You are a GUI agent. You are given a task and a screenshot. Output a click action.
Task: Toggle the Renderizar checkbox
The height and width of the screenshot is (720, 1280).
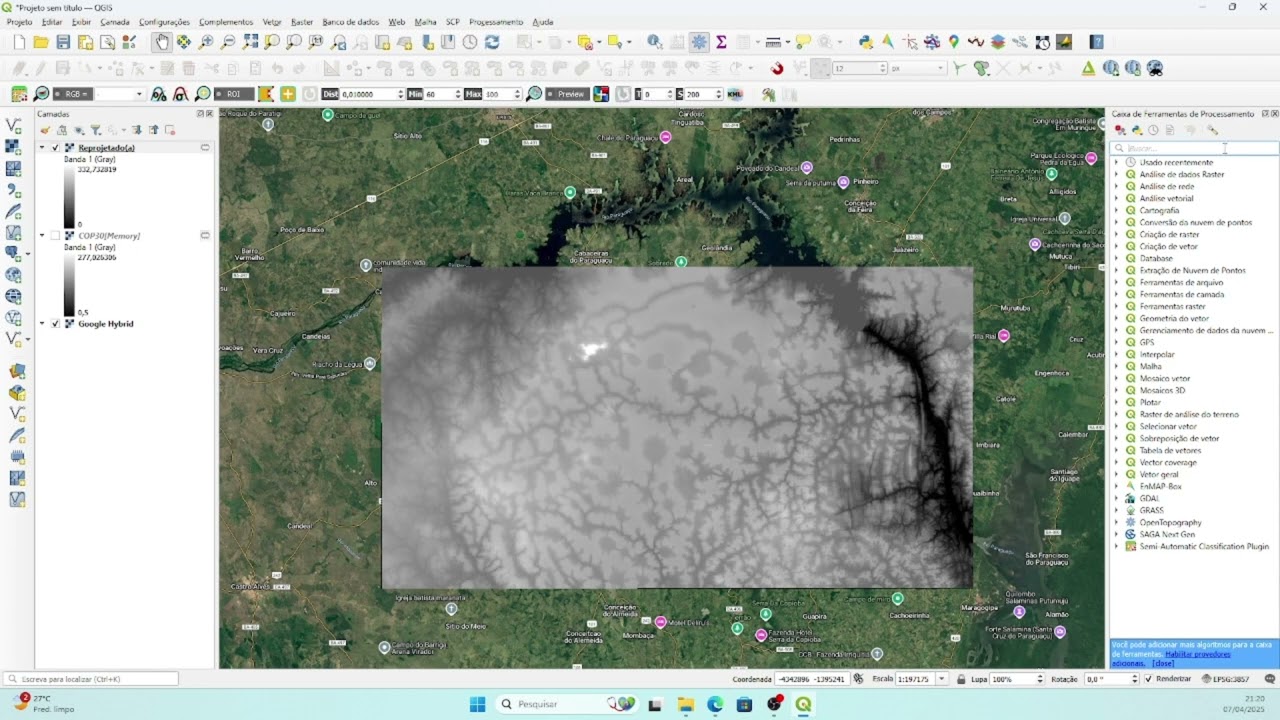point(1149,679)
